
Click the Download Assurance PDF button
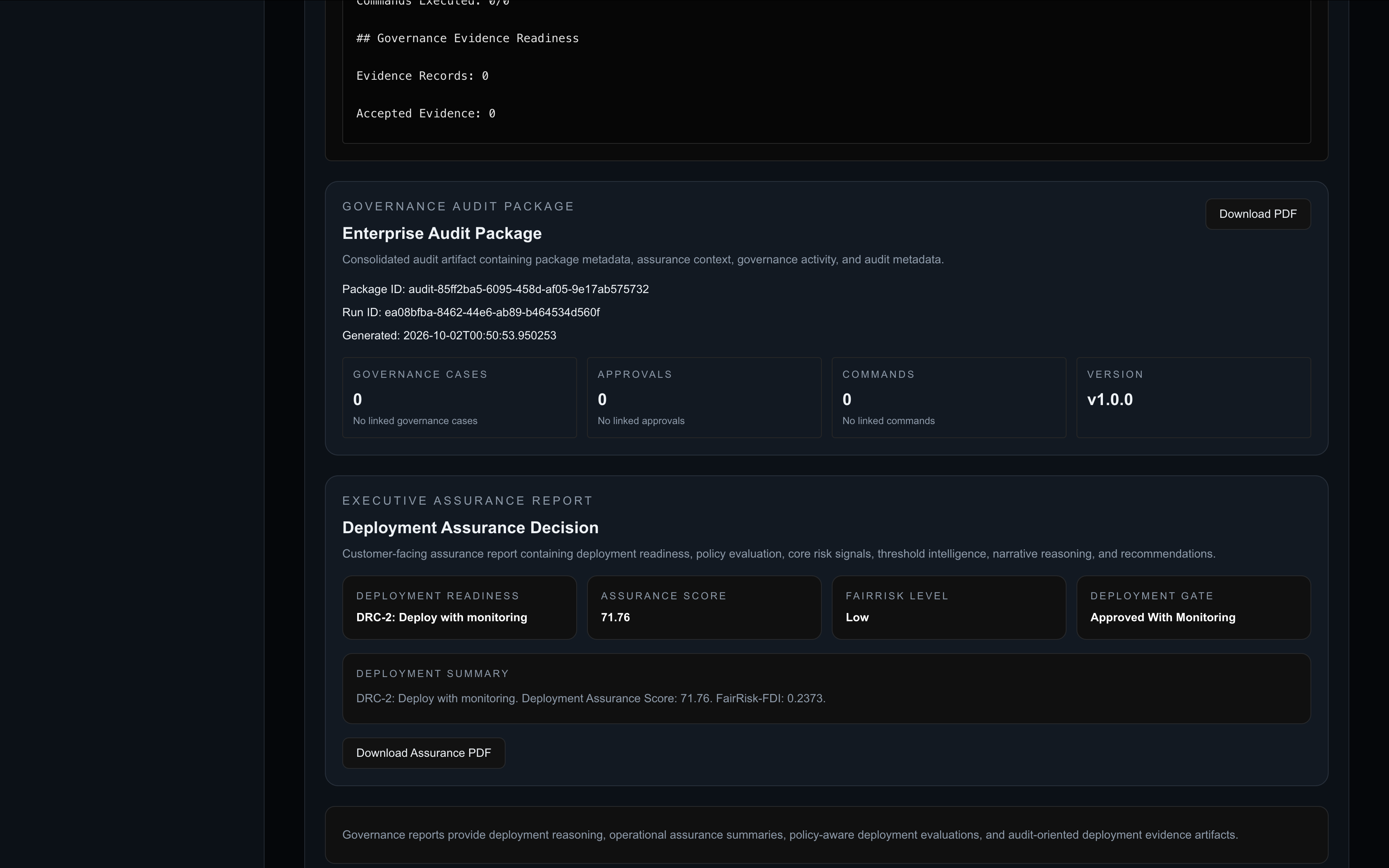pos(424,753)
